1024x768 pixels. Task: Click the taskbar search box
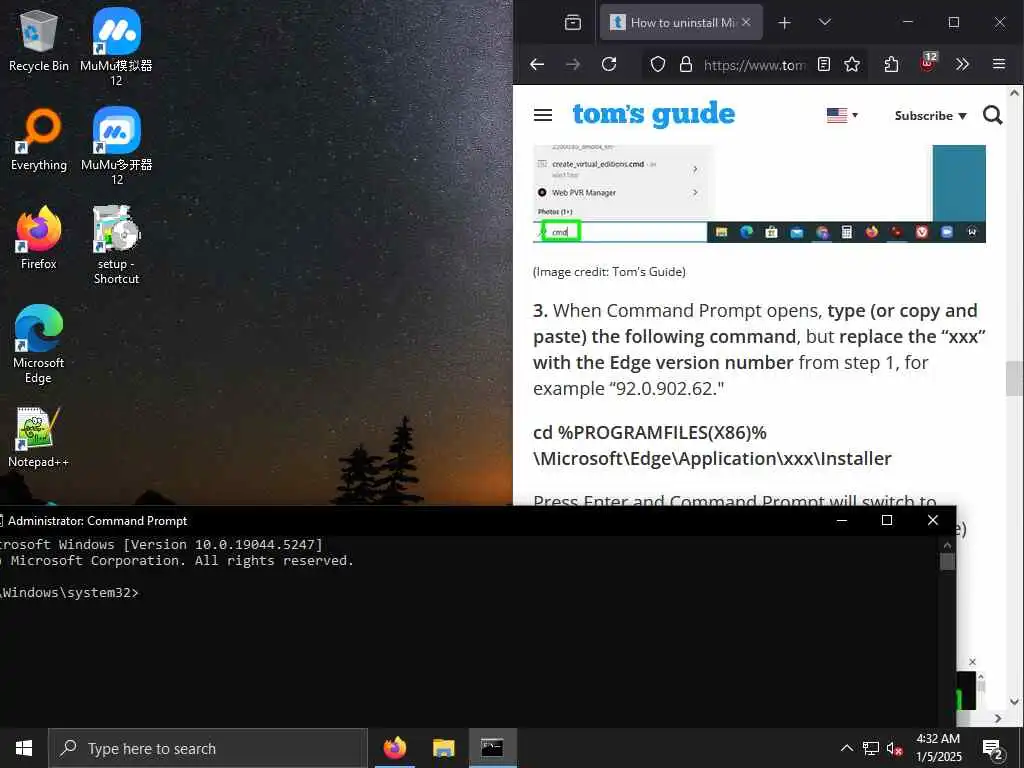point(208,748)
